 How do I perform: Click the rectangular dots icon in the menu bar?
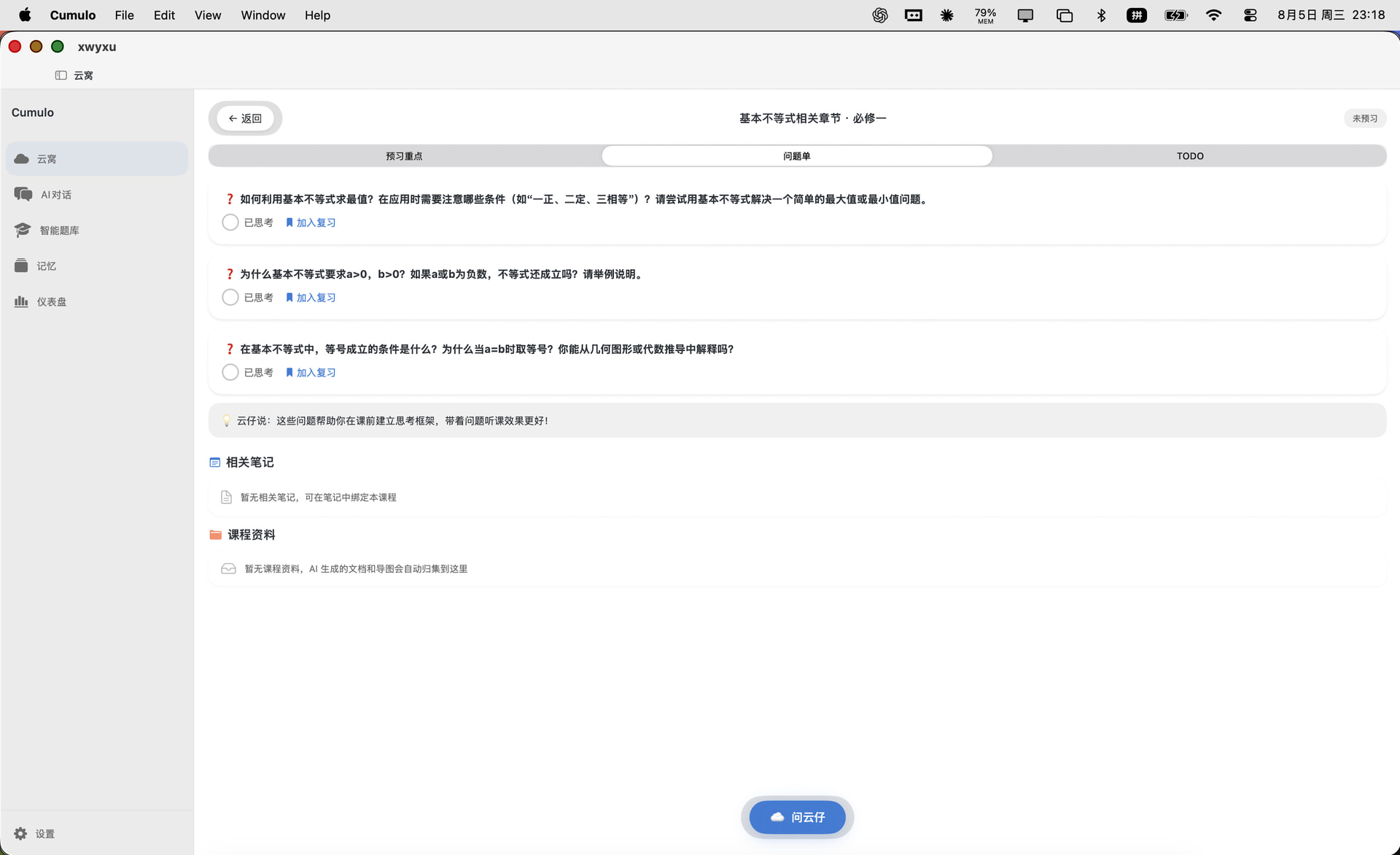pos(914,15)
